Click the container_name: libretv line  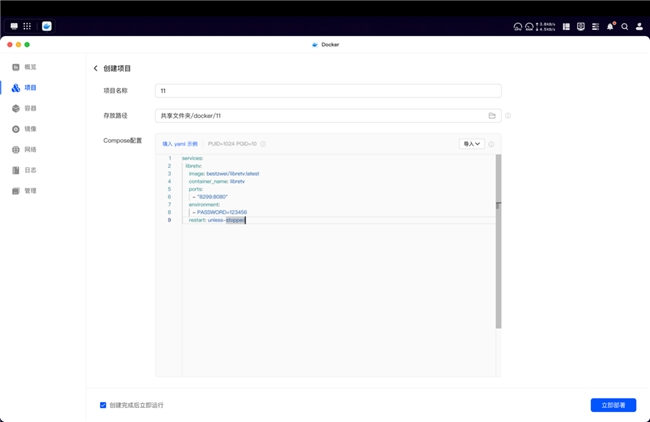coord(217,182)
